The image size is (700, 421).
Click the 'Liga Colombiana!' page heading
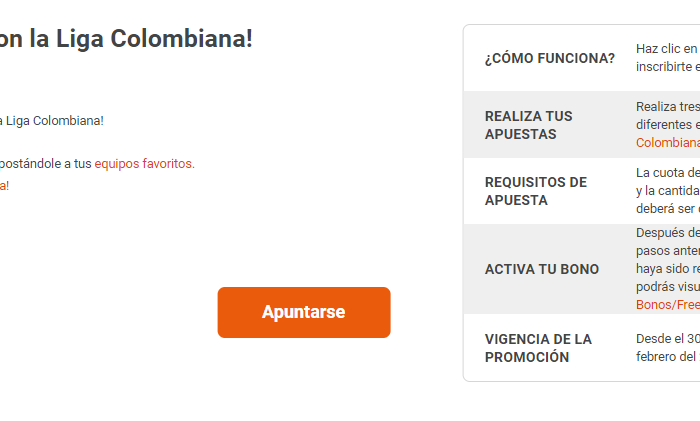[126, 40]
